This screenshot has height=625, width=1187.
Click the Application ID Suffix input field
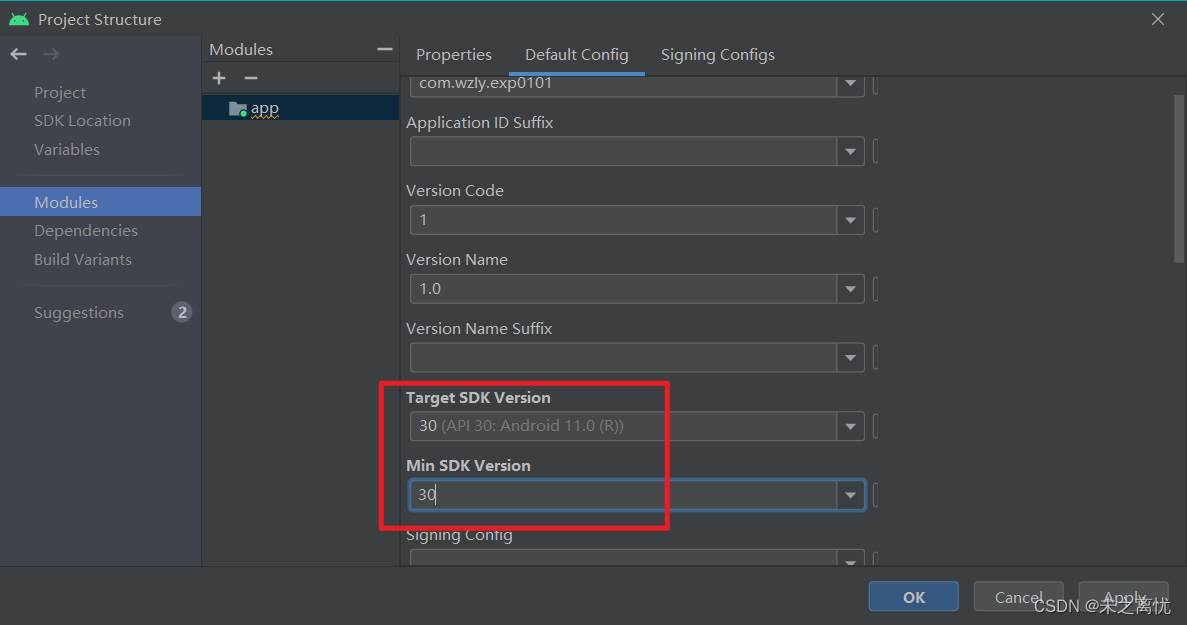click(x=624, y=151)
